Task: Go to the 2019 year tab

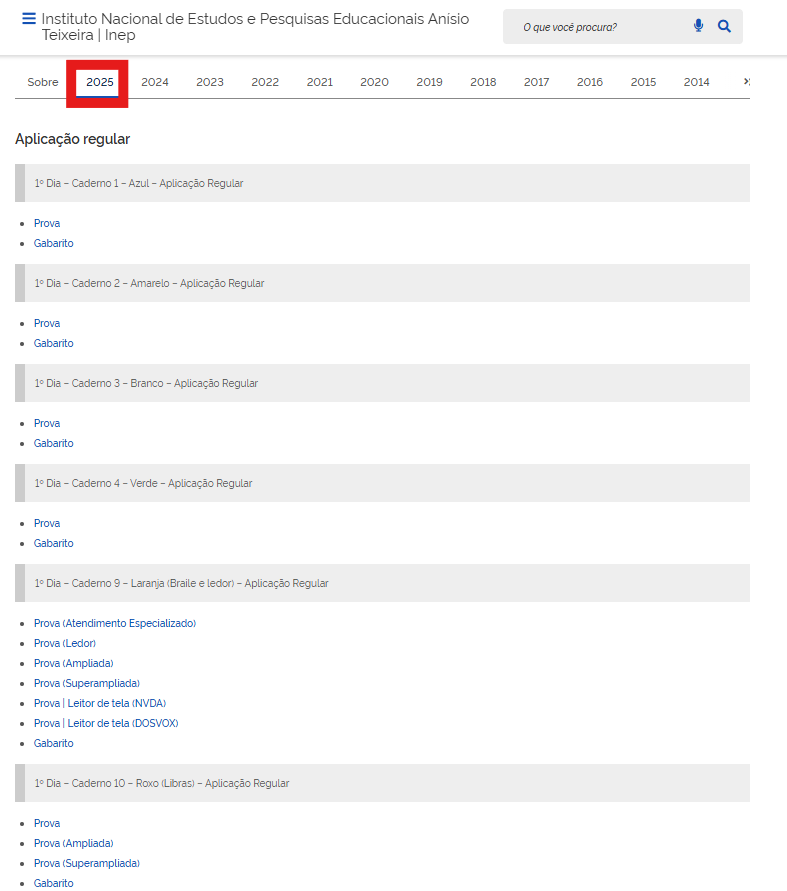Action: click(429, 82)
